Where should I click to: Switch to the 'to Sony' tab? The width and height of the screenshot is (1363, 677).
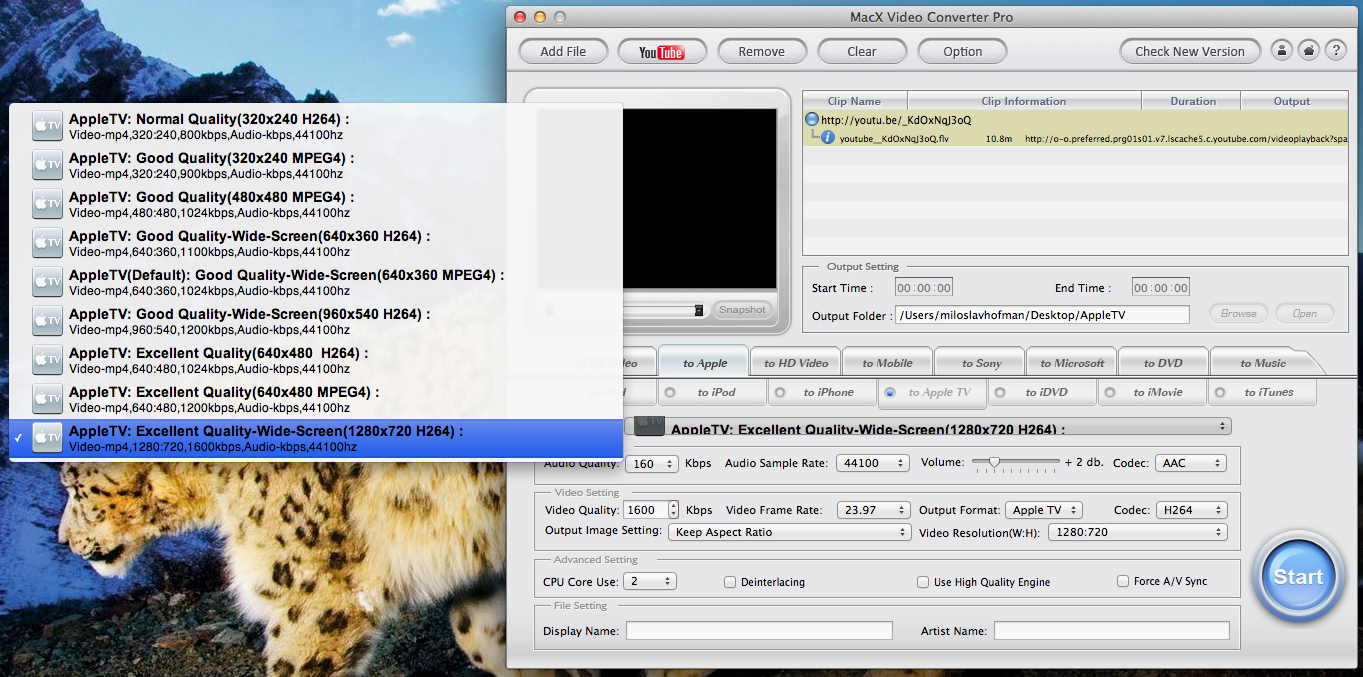(x=981, y=363)
